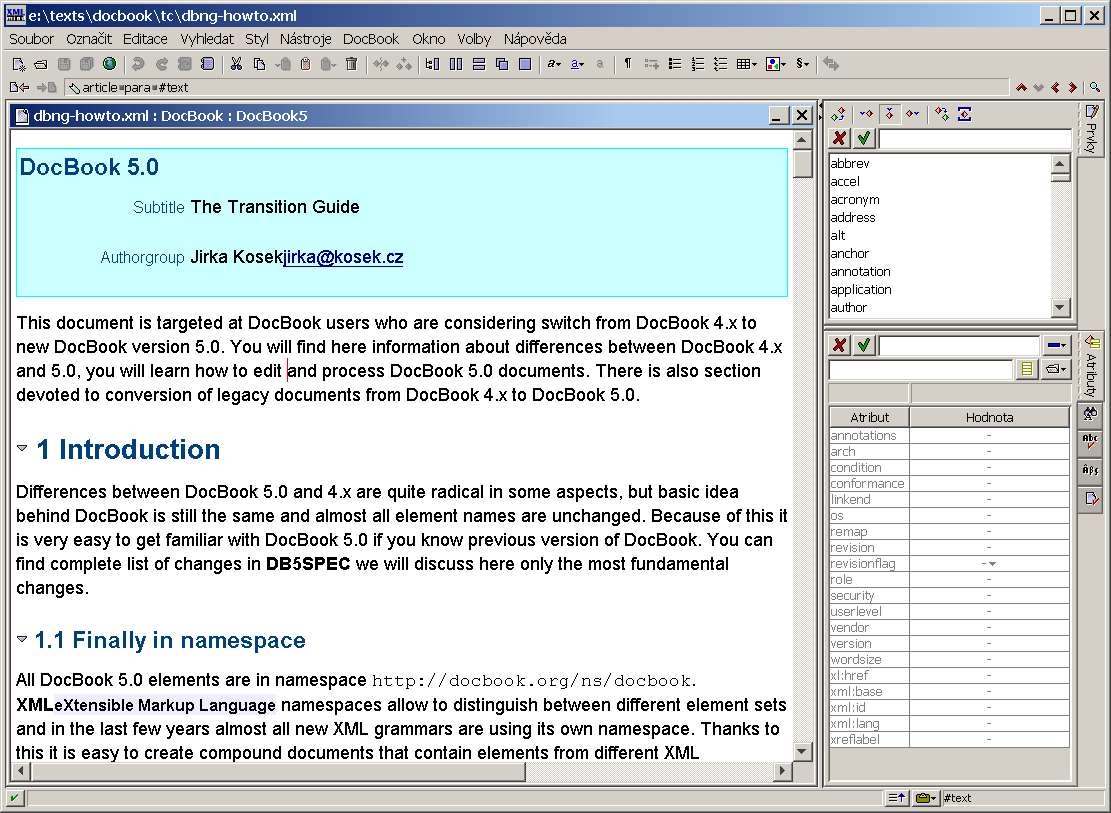Viewport: 1111px width, 813px height.
Task: Click the Paste clipboard toolbar icon
Action: coord(305,64)
